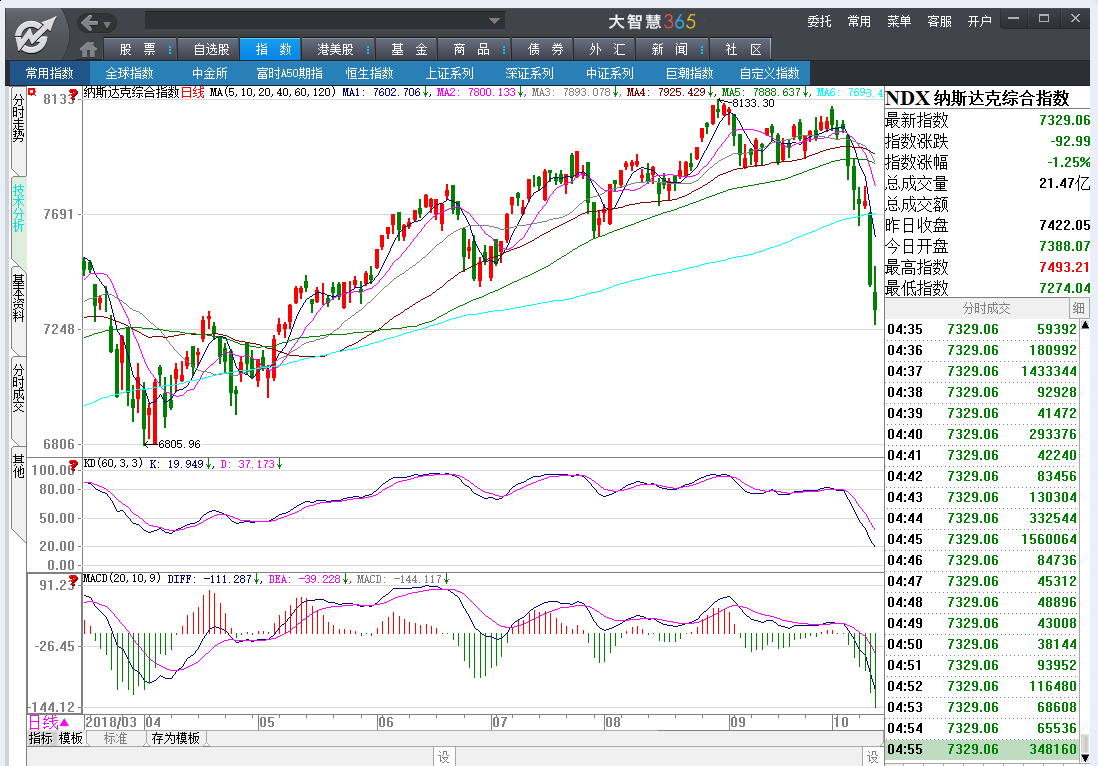Select the 04:55 trade row
The width and height of the screenshot is (1098, 766).
click(982, 749)
